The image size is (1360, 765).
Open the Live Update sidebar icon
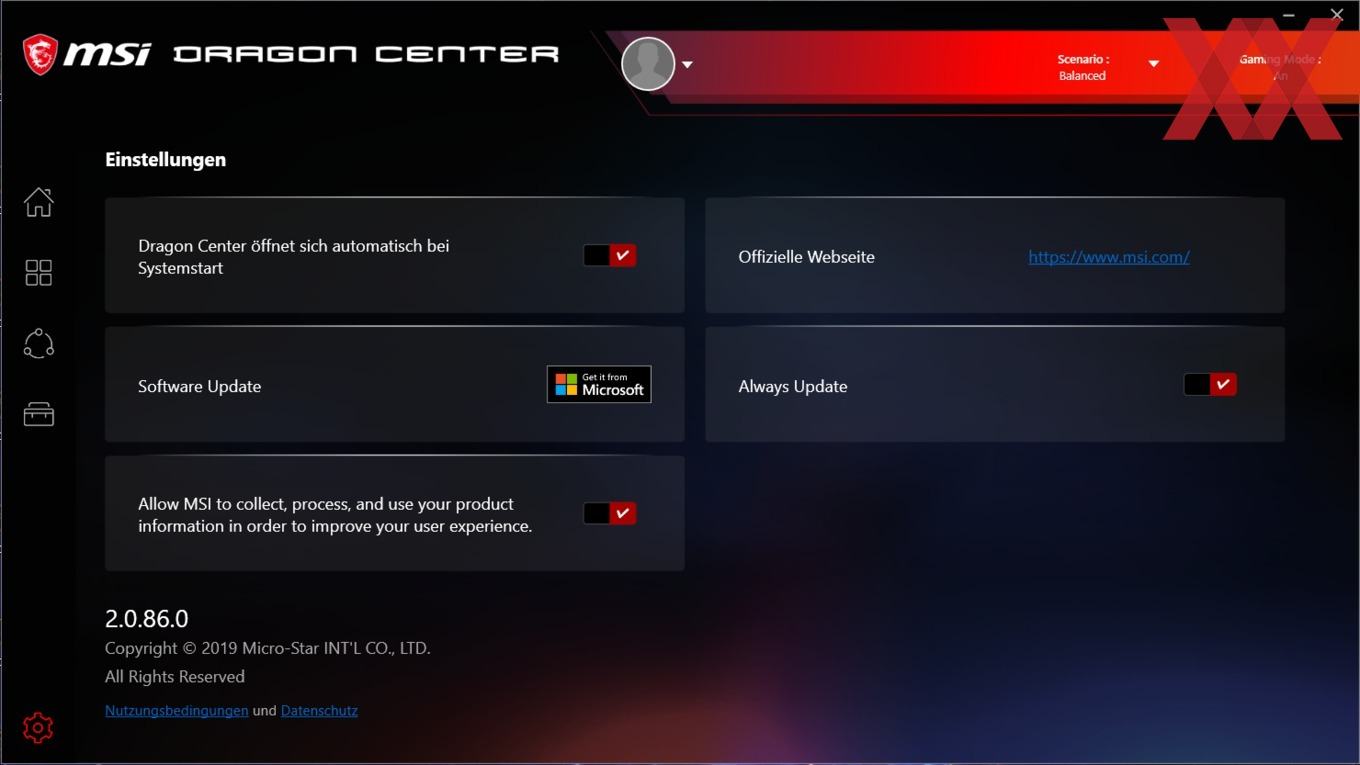pos(39,343)
